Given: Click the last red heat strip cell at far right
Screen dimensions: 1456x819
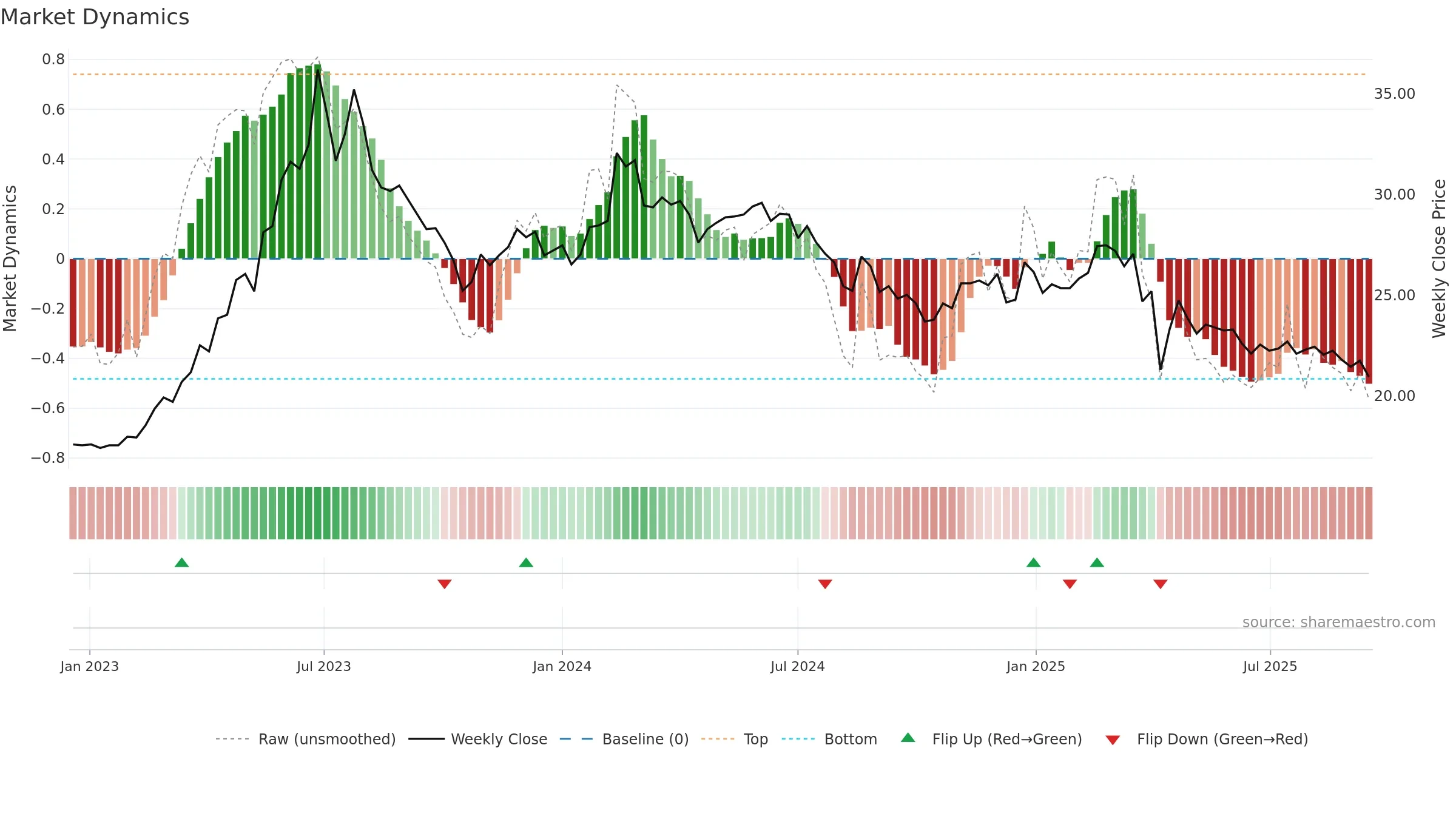Looking at the screenshot, I should pyautogui.click(x=1369, y=513).
